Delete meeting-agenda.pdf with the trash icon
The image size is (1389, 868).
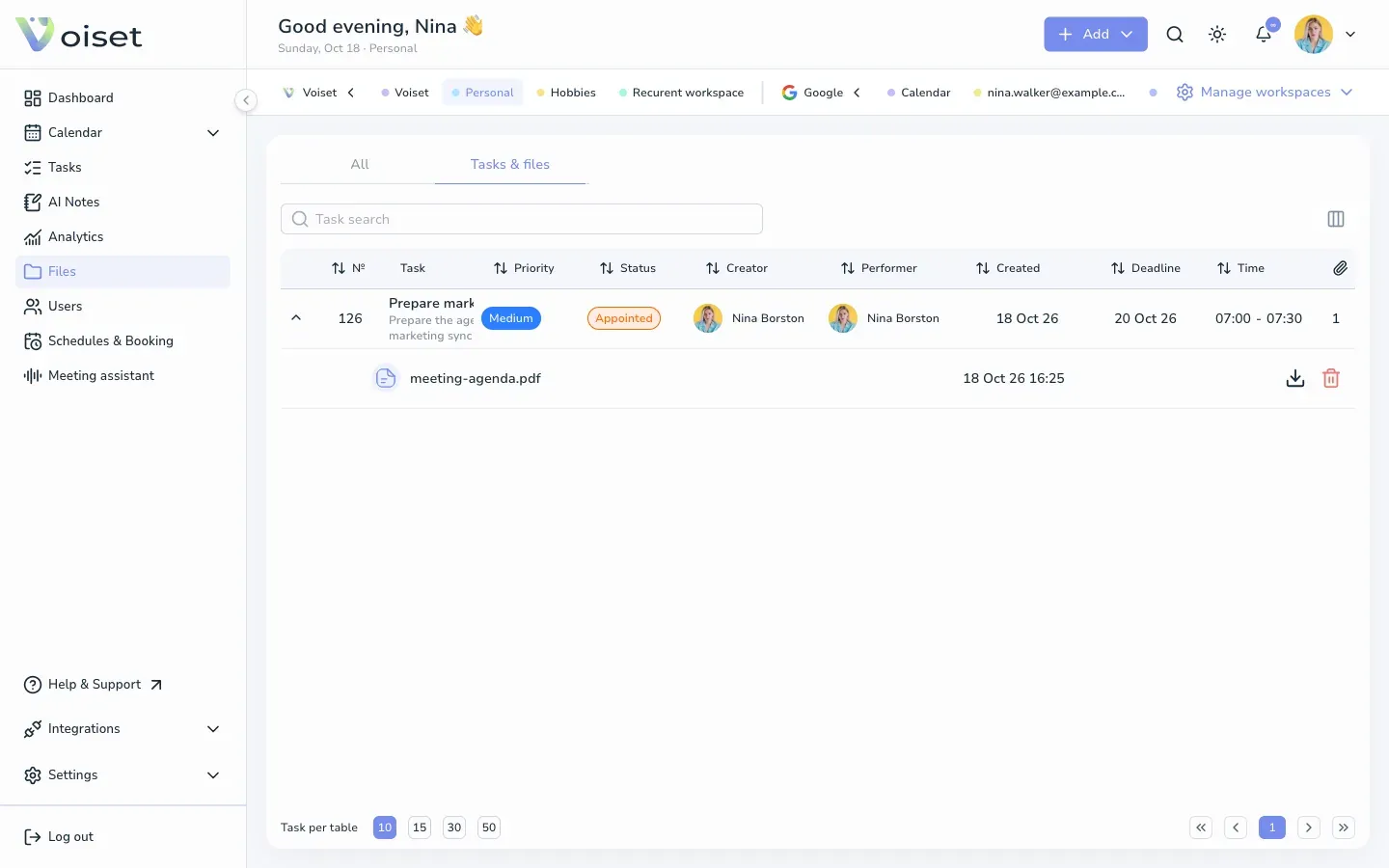[x=1331, y=378]
